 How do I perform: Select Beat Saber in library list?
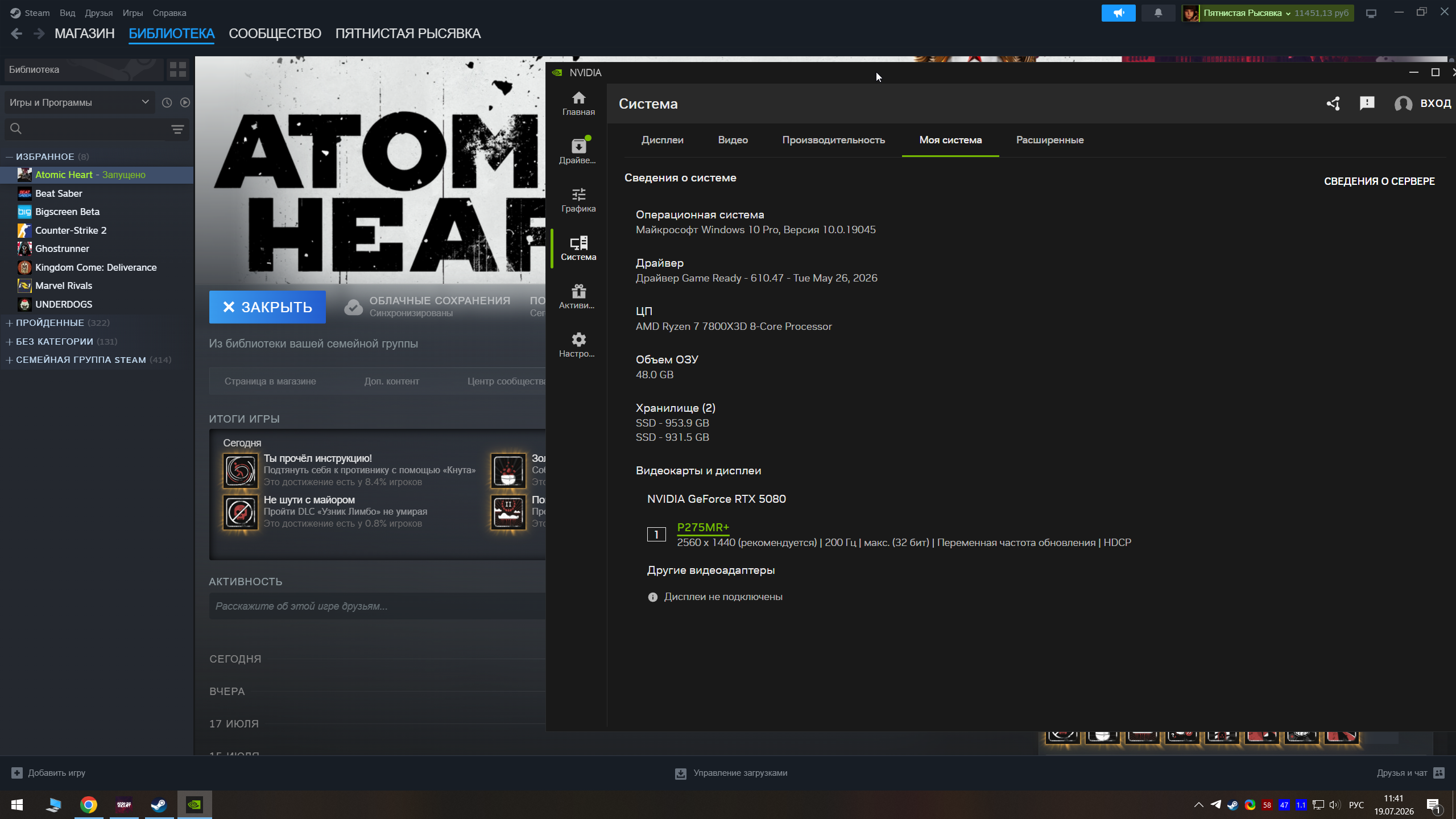97,193
